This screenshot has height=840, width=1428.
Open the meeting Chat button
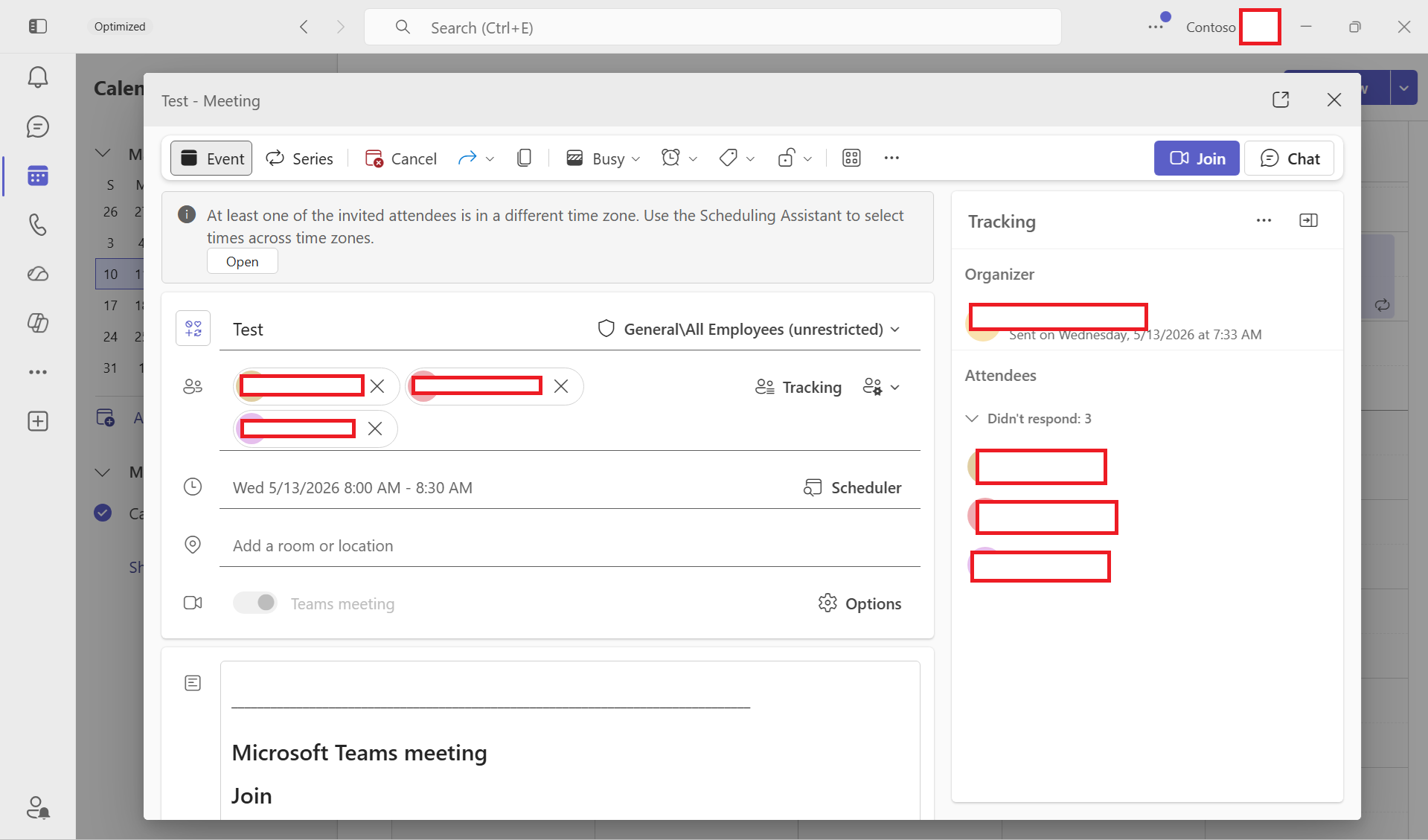click(1289, 158)
